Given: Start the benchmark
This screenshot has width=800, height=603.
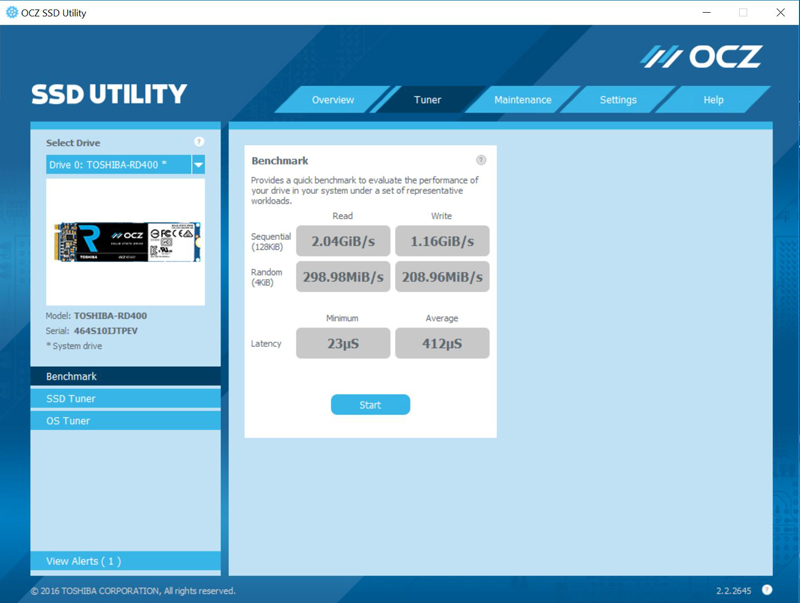Looking at the screenshot, I should click(370, 405).
